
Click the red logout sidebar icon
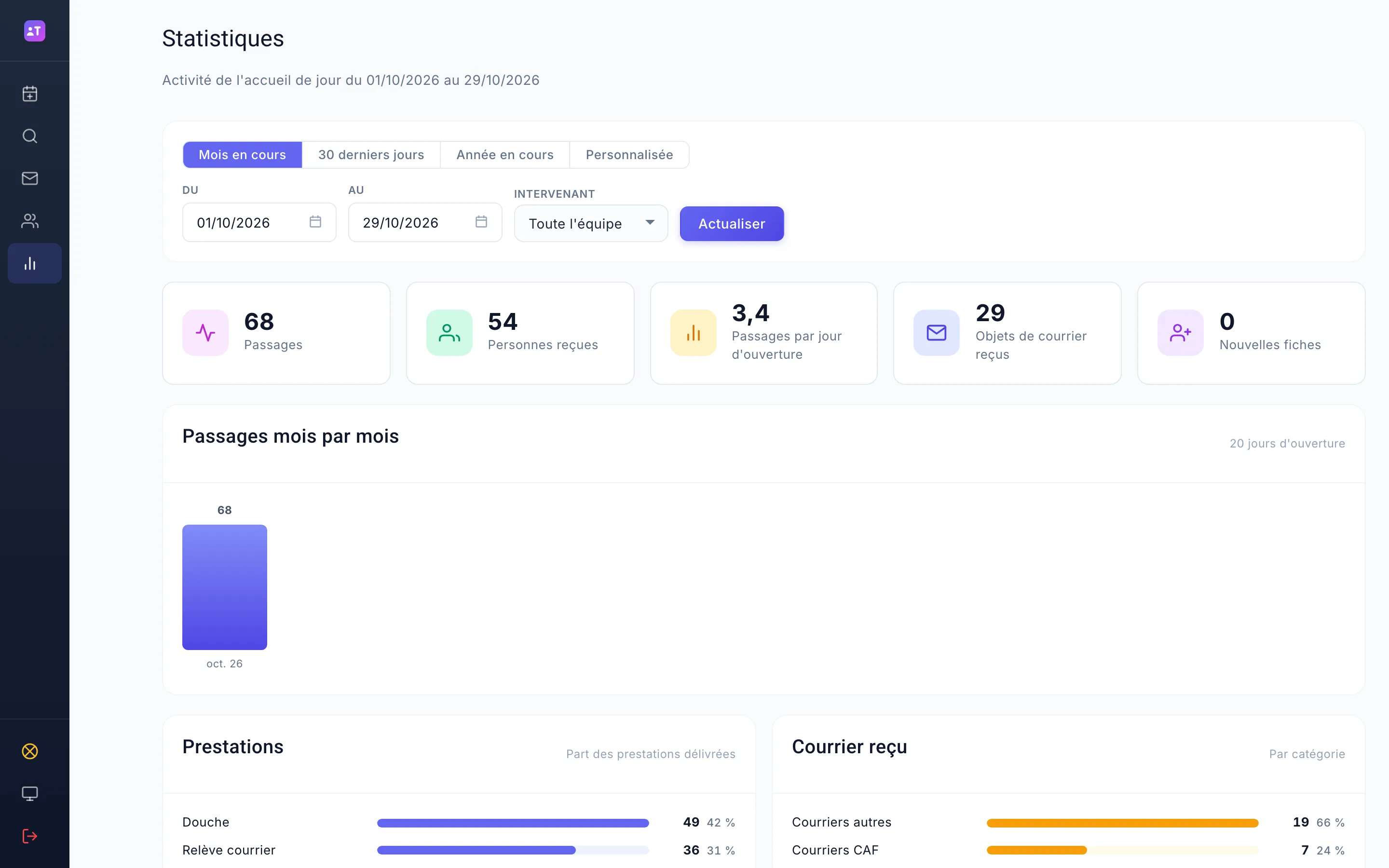tap(30, 837)
